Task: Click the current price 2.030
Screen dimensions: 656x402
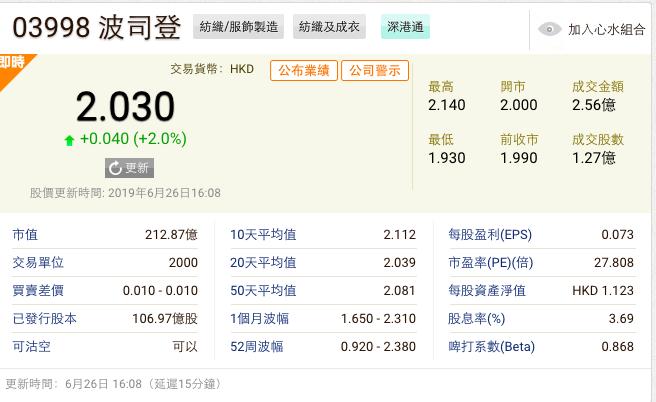Action: [125, 107]
